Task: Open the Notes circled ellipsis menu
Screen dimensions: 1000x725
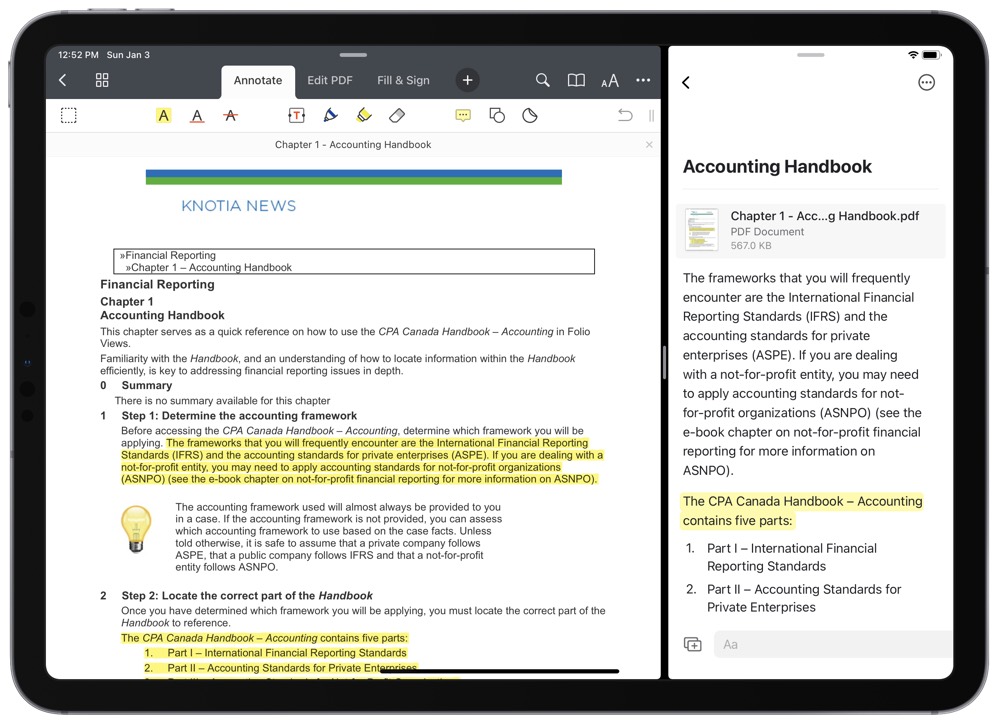Action: (x=927, y=82)
